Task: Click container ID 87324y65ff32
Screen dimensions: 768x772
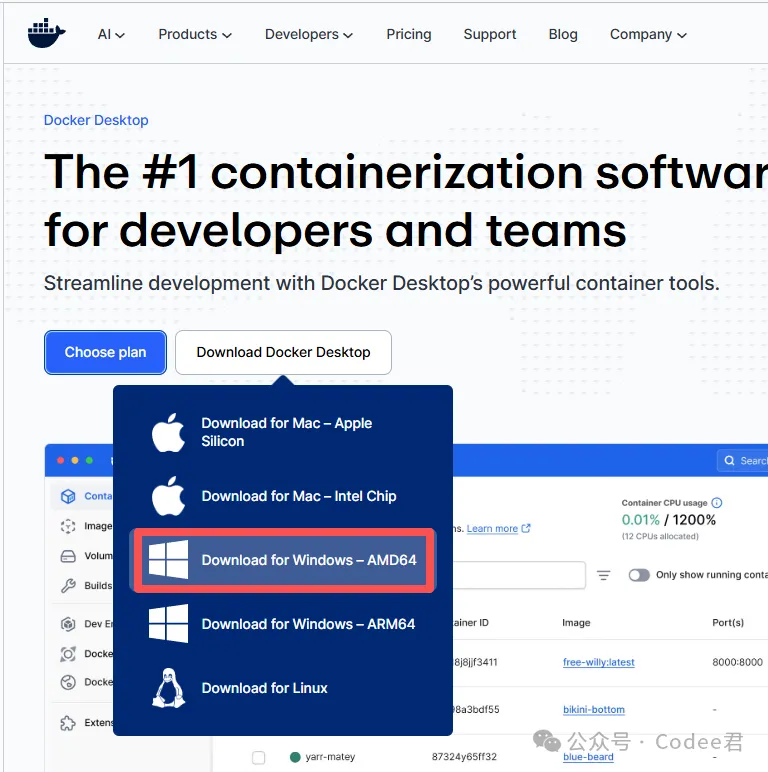Action: point(464,757)
